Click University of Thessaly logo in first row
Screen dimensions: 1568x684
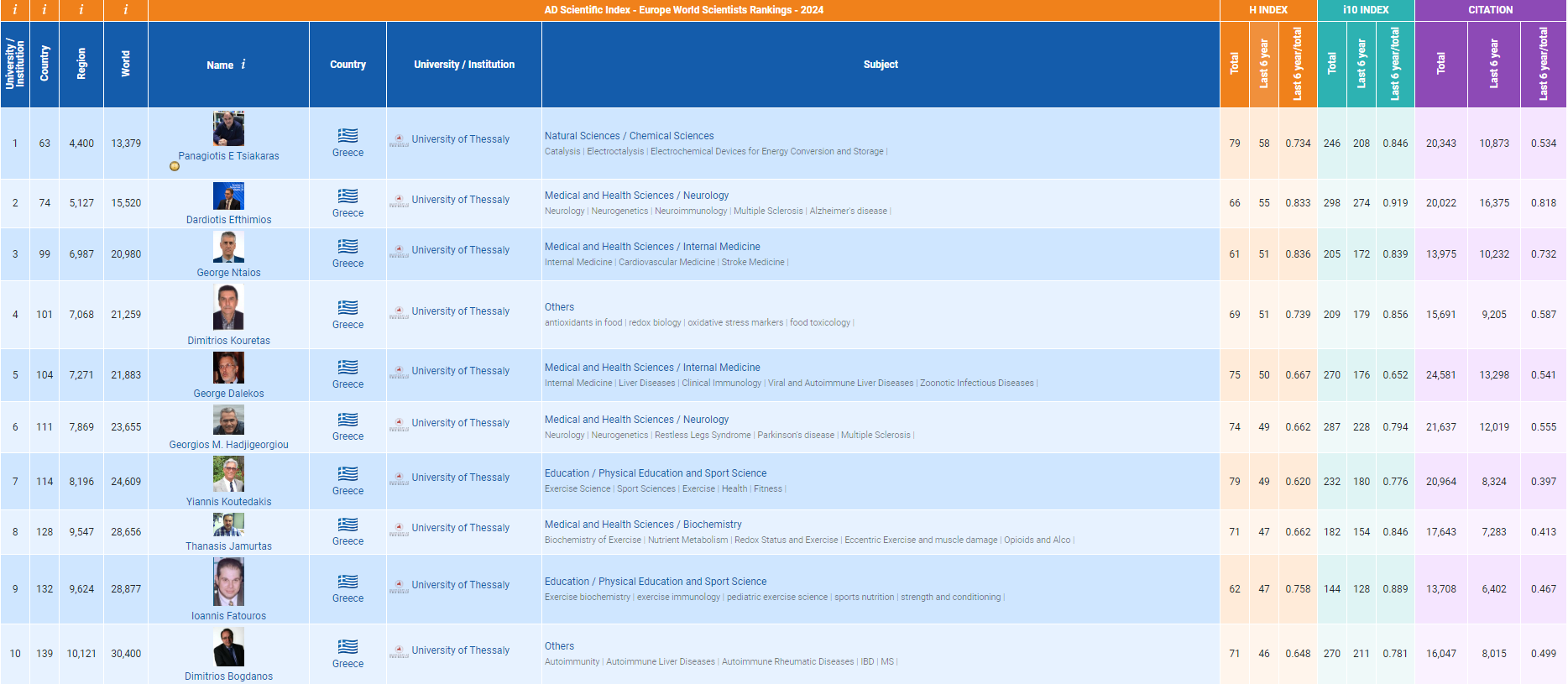coord(399,140)
